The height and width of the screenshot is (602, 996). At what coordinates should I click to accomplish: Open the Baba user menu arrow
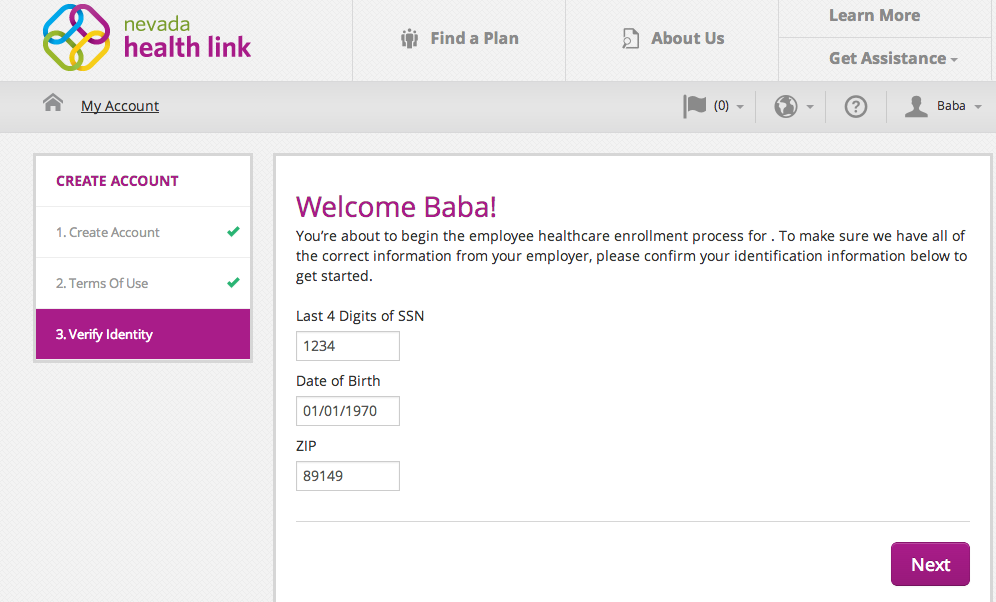(978, 107)
